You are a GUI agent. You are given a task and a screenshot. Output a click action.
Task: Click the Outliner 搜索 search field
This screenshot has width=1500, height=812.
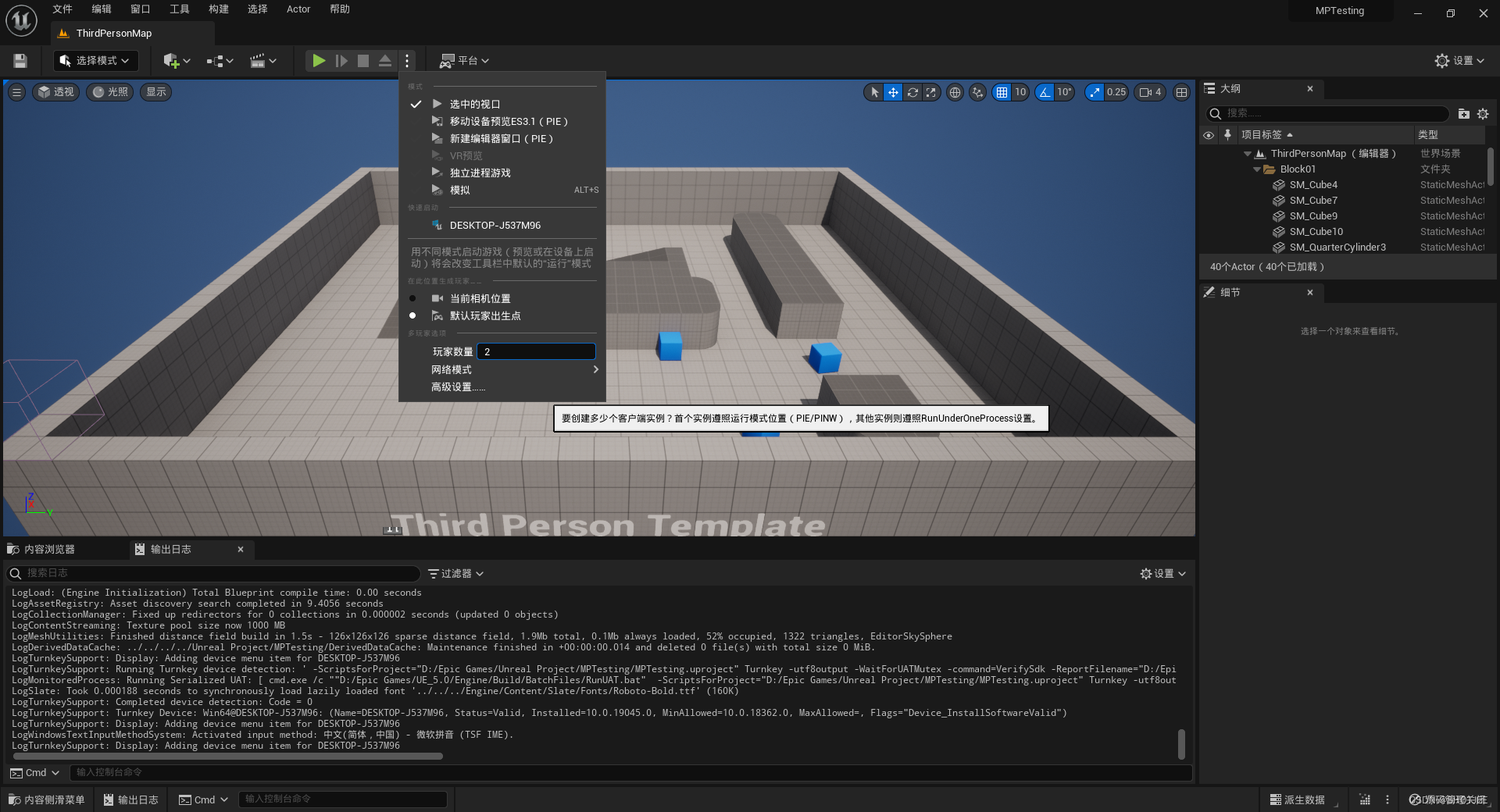(1328, 113)
